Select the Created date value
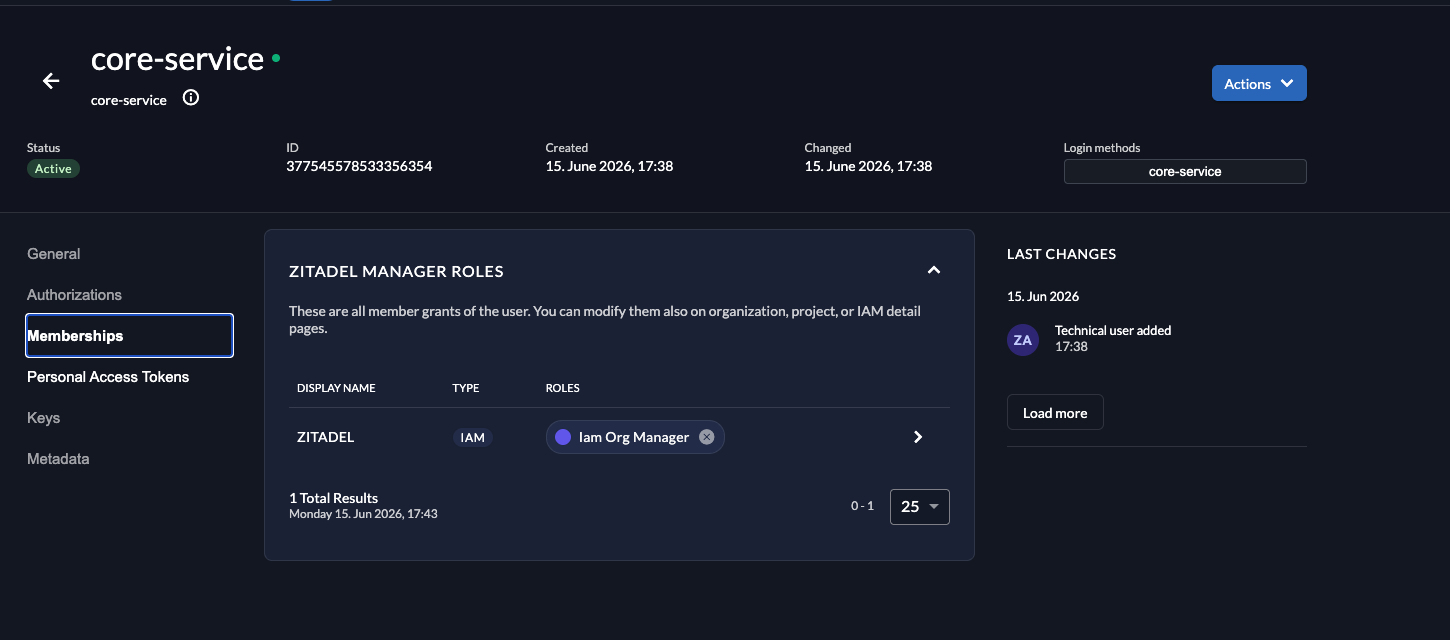 (609, 166)
